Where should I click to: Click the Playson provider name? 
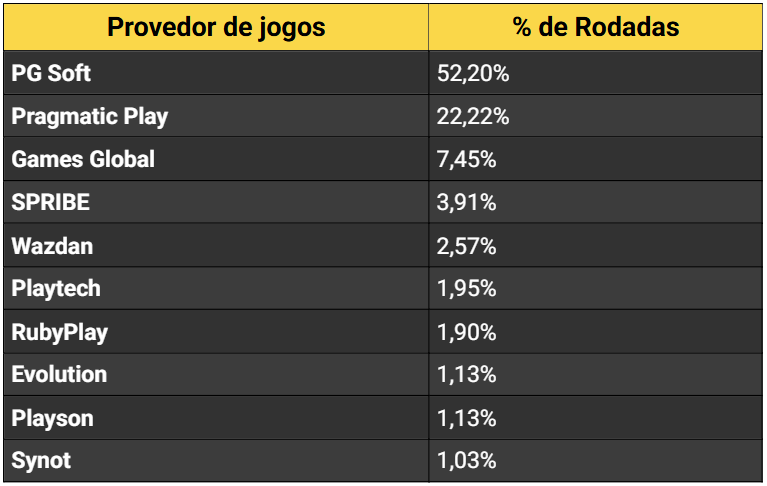point(52,418)
